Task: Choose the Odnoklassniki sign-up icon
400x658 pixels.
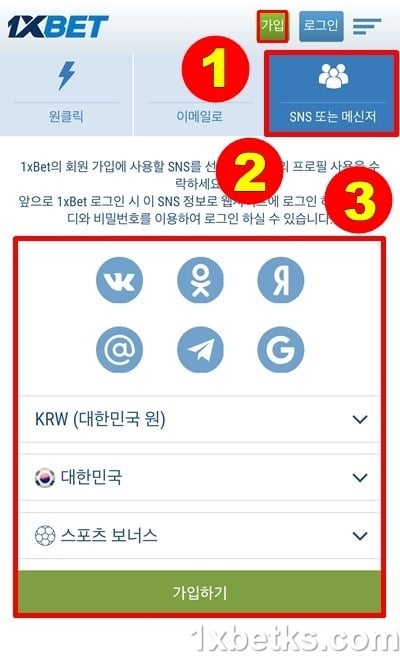Action: pos(200,280)
